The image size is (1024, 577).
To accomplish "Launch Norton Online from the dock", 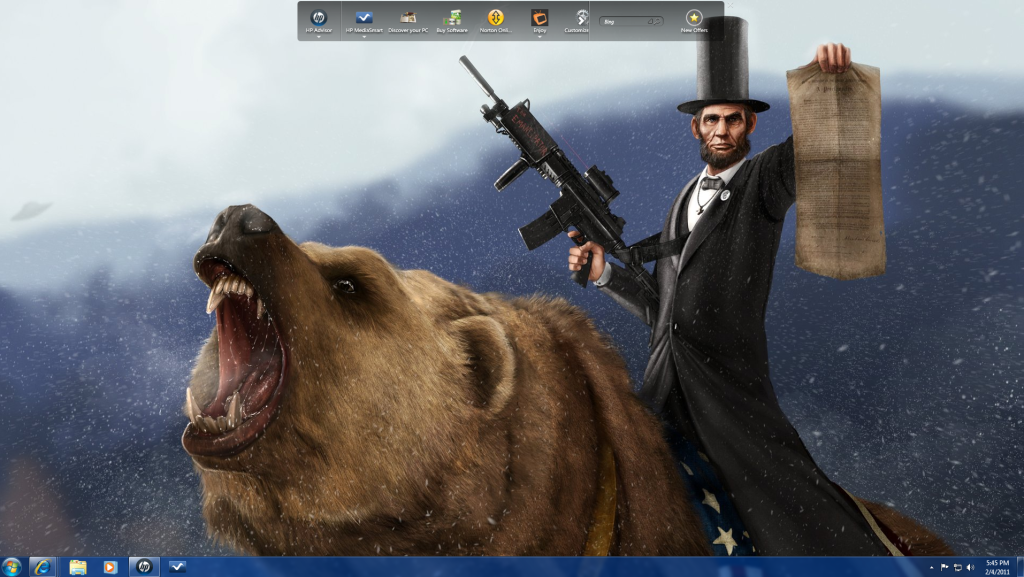I will click(496, 20).
